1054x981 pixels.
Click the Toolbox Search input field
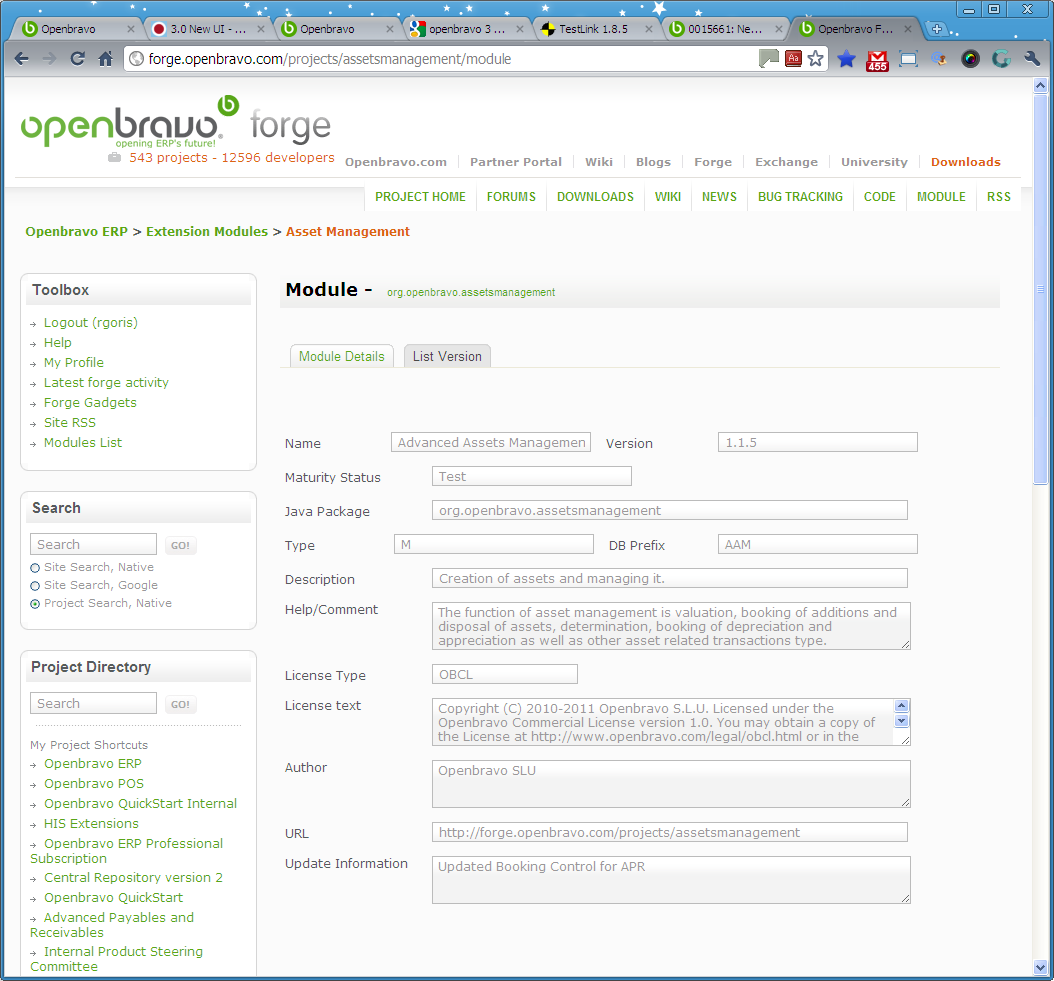click(x=93, y=544)
